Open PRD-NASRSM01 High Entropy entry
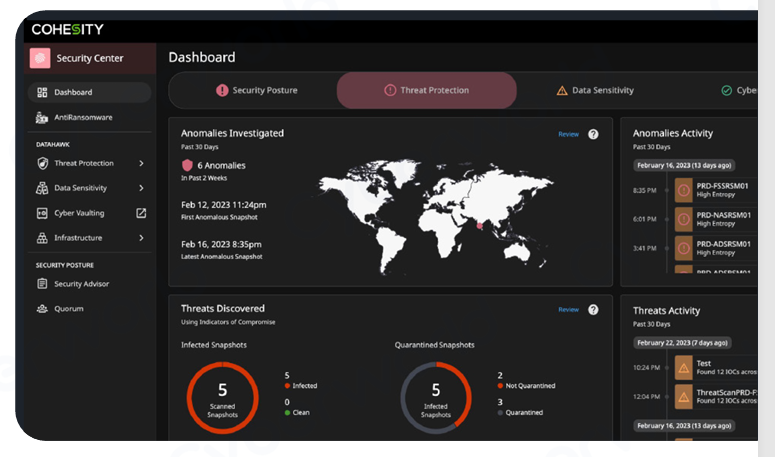775x457 pixels. 716,219
